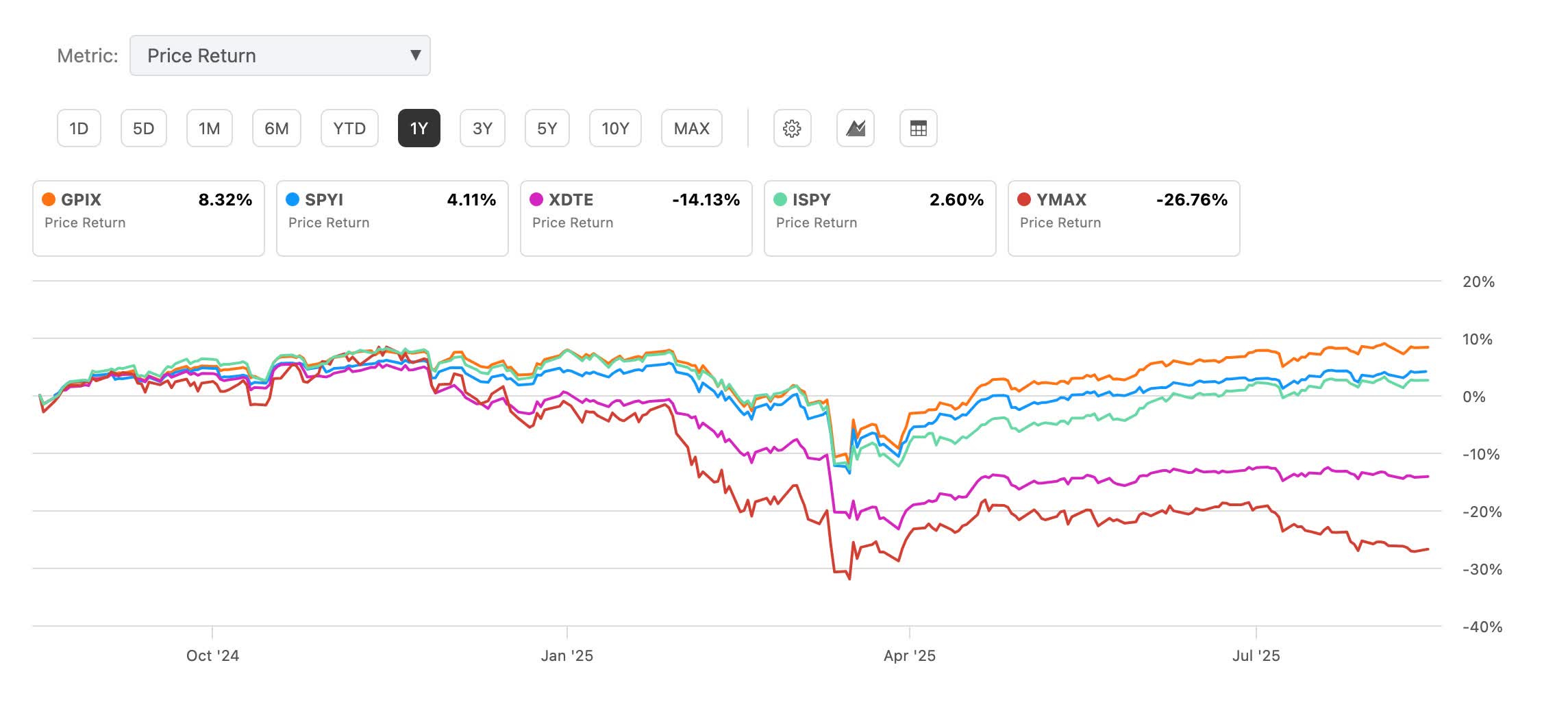Open the chart settings gear icon
Viewport: 1568px width, 702px height.
point(792,128)
